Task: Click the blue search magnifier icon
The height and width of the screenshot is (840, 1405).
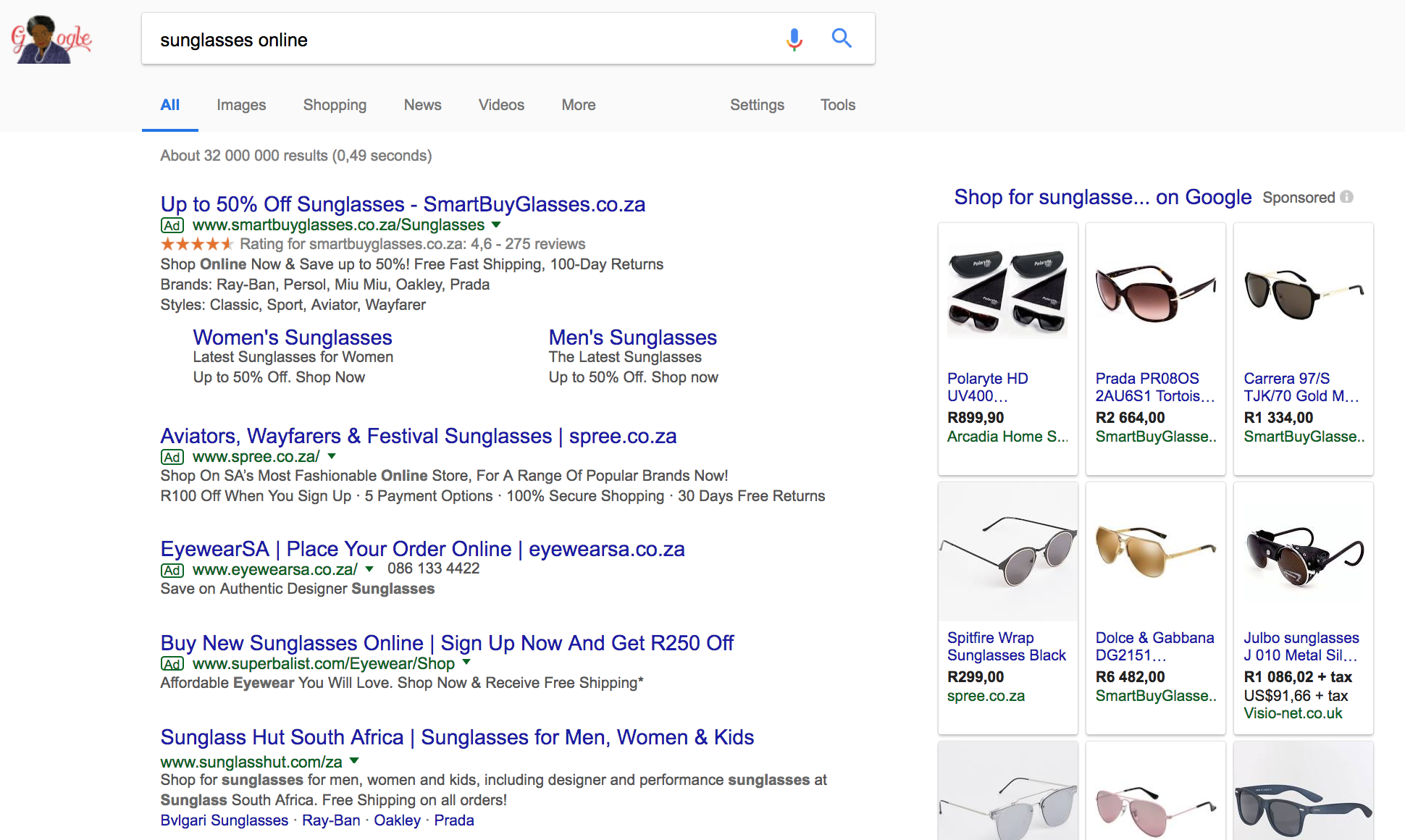Action: (x=842, y=38)
